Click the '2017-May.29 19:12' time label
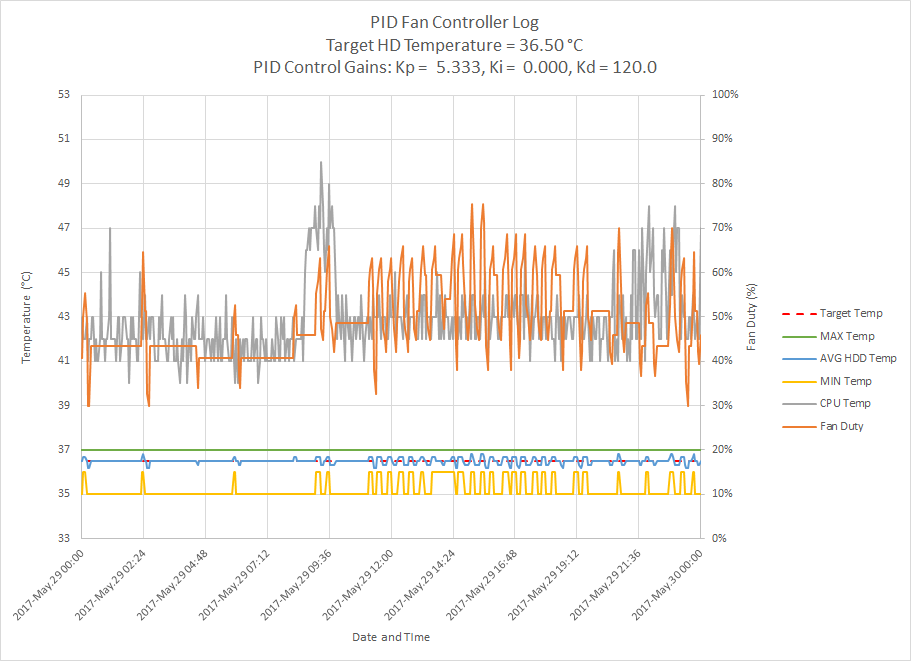 [x=544, y=584]
